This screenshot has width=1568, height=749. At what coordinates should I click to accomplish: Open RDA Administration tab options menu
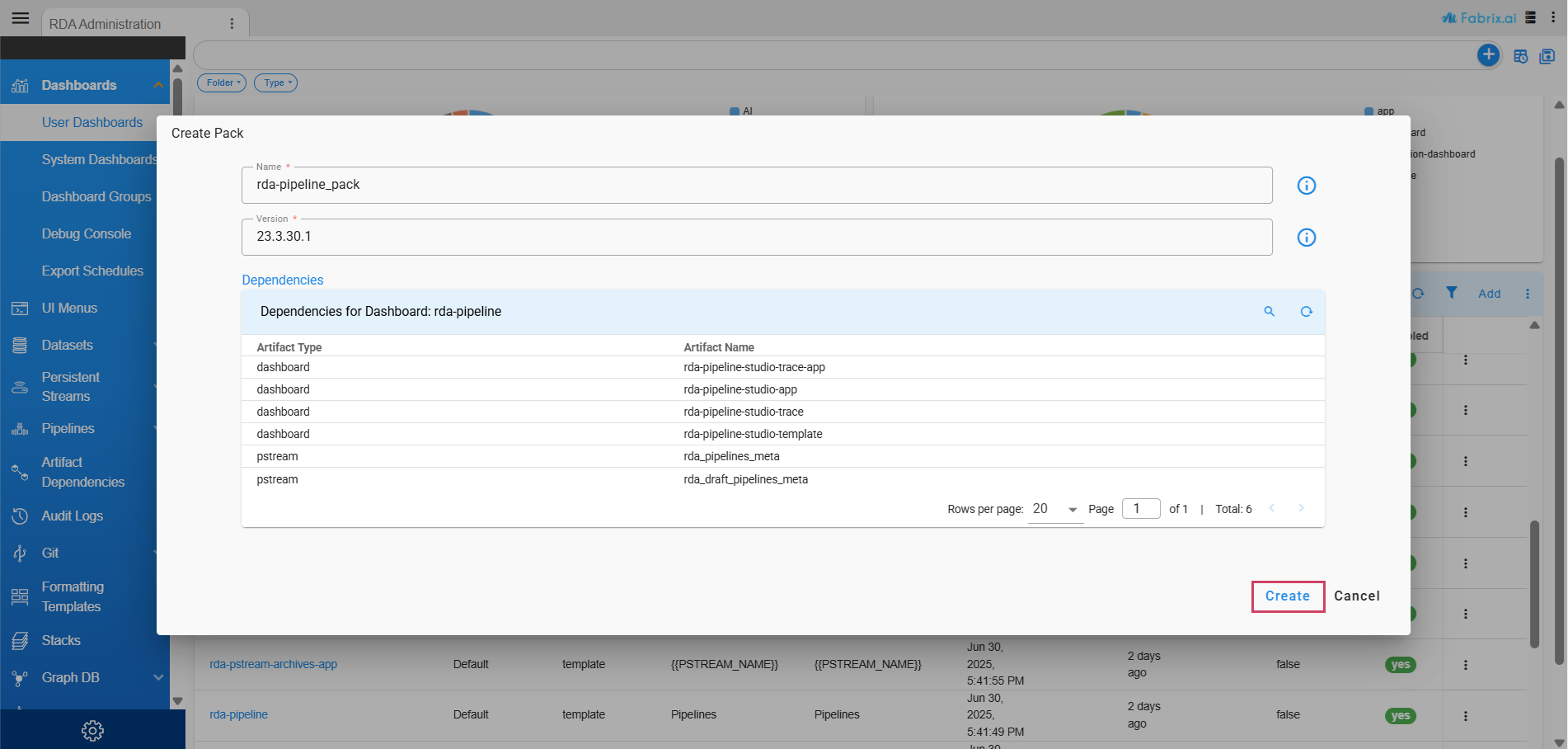coord(232,24)
